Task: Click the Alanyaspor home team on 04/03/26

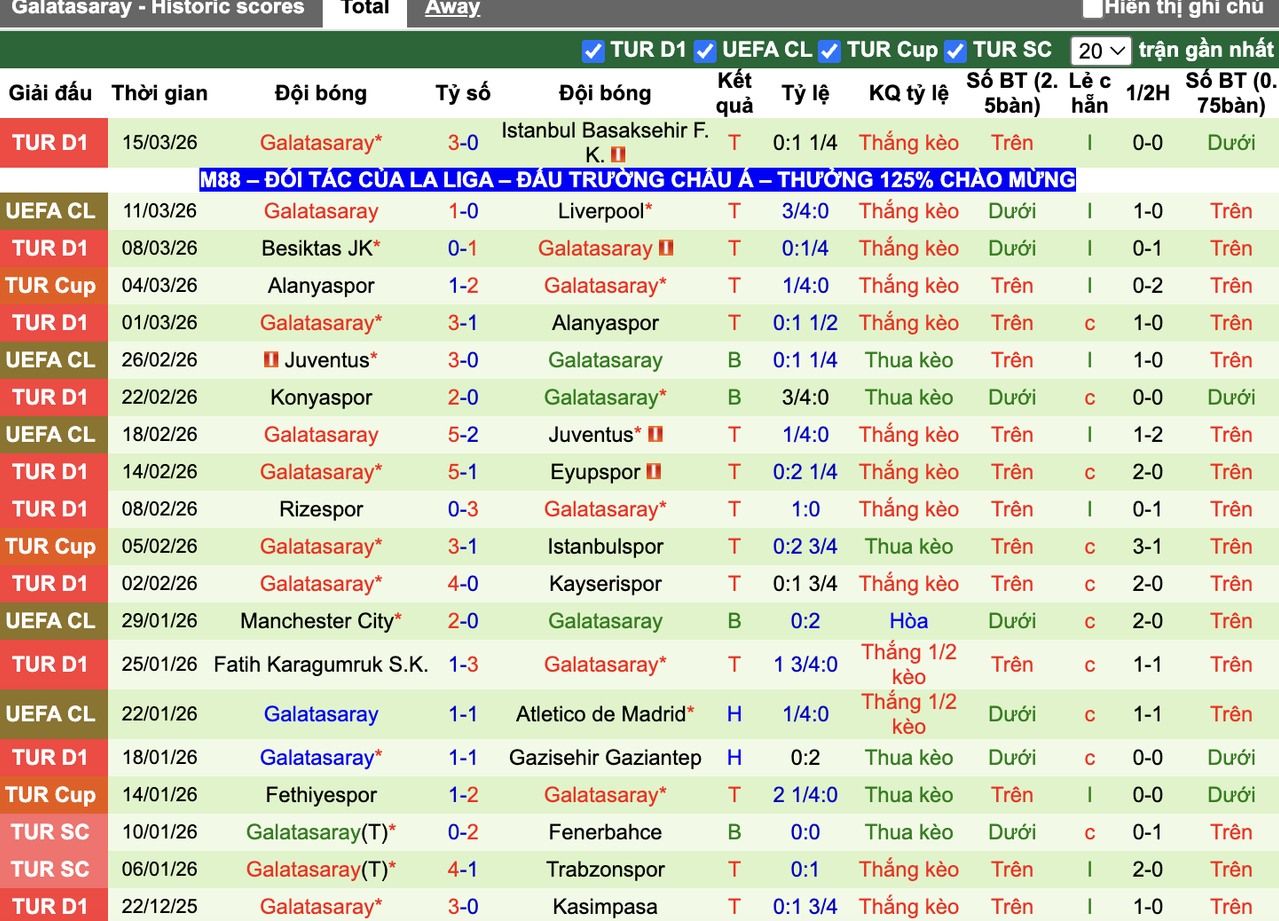Action: pos(321,285)
